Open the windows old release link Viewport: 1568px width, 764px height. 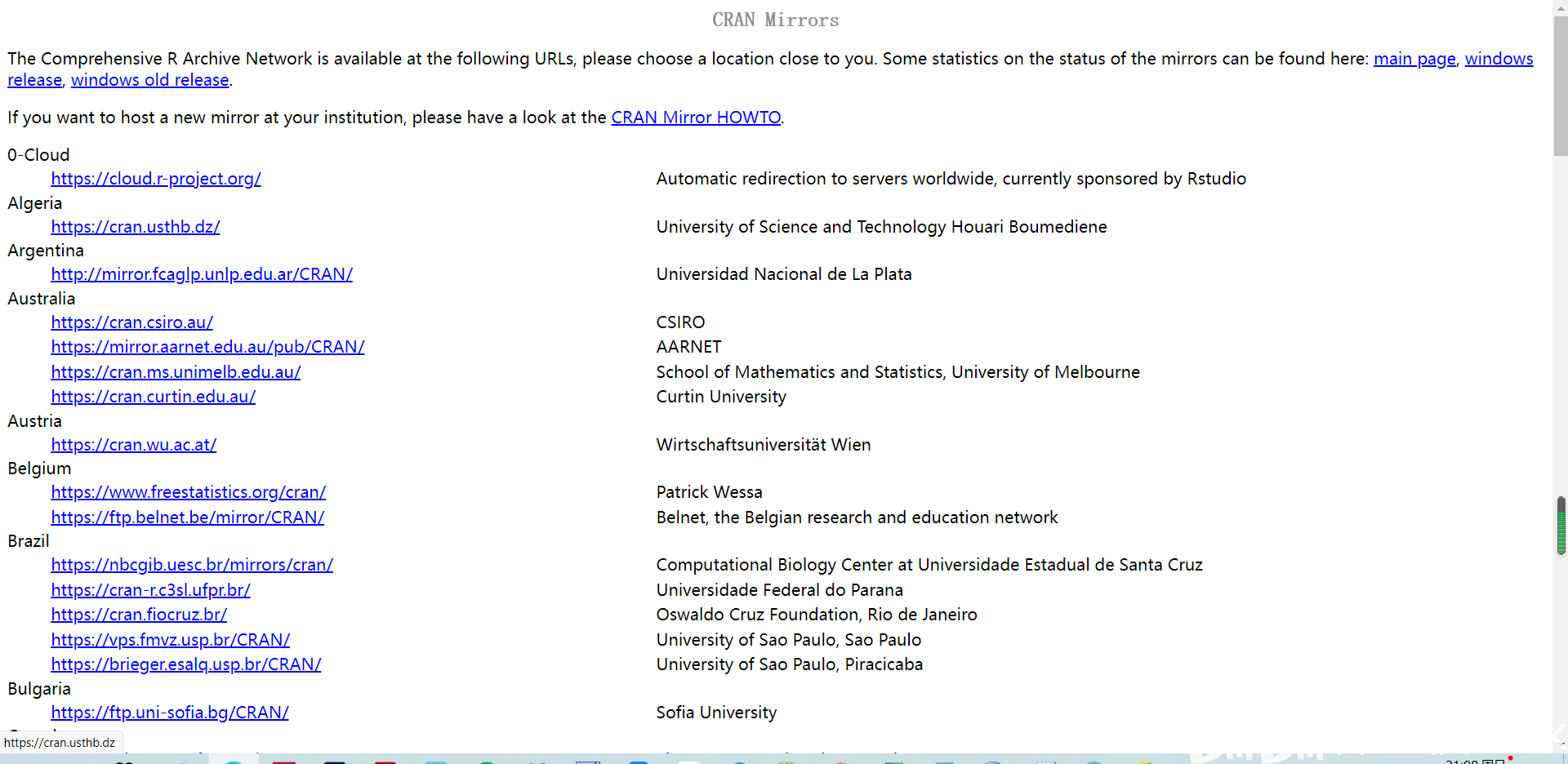(149, 80)
